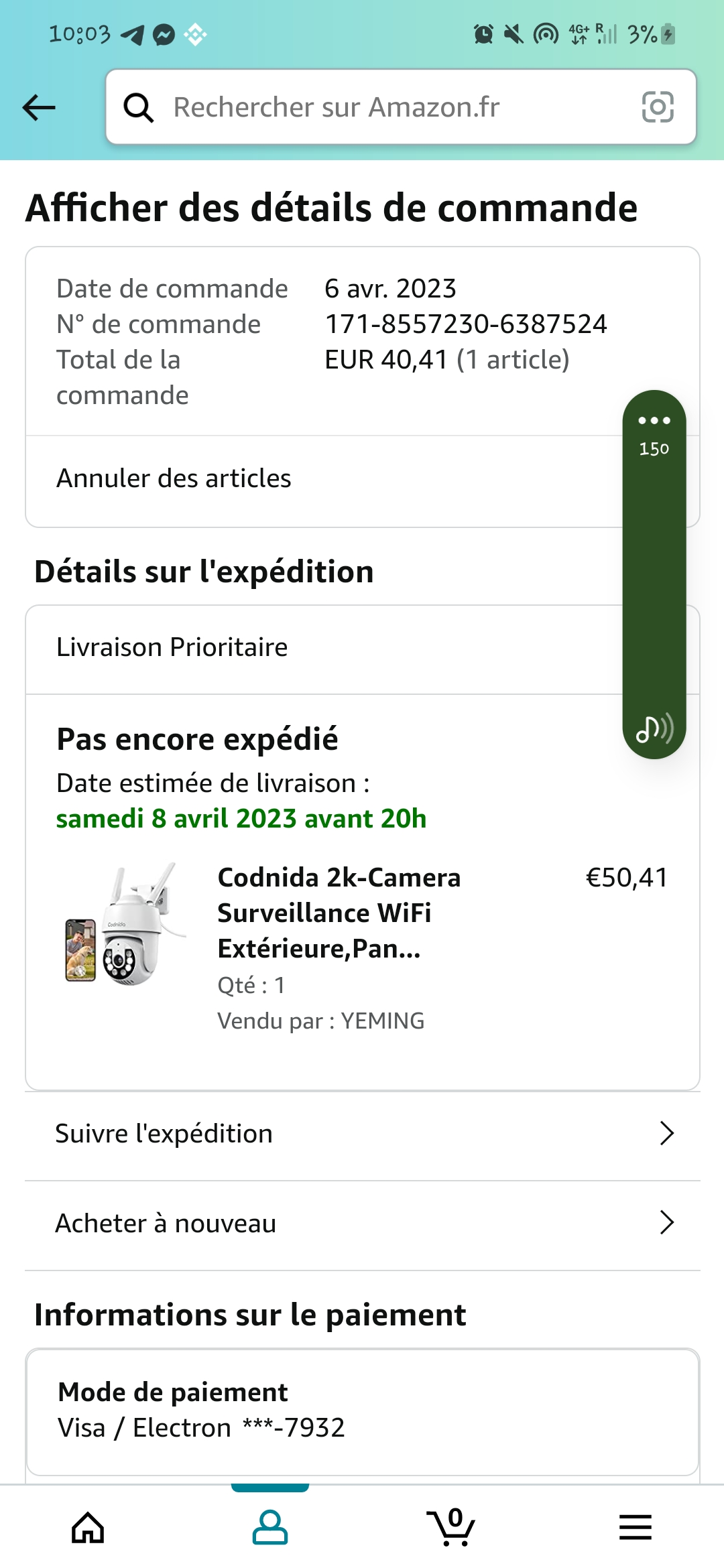The image size is (724, 1568).
Task: Tap the surveillance camera product thumbnail
Action: pos(124,925)
